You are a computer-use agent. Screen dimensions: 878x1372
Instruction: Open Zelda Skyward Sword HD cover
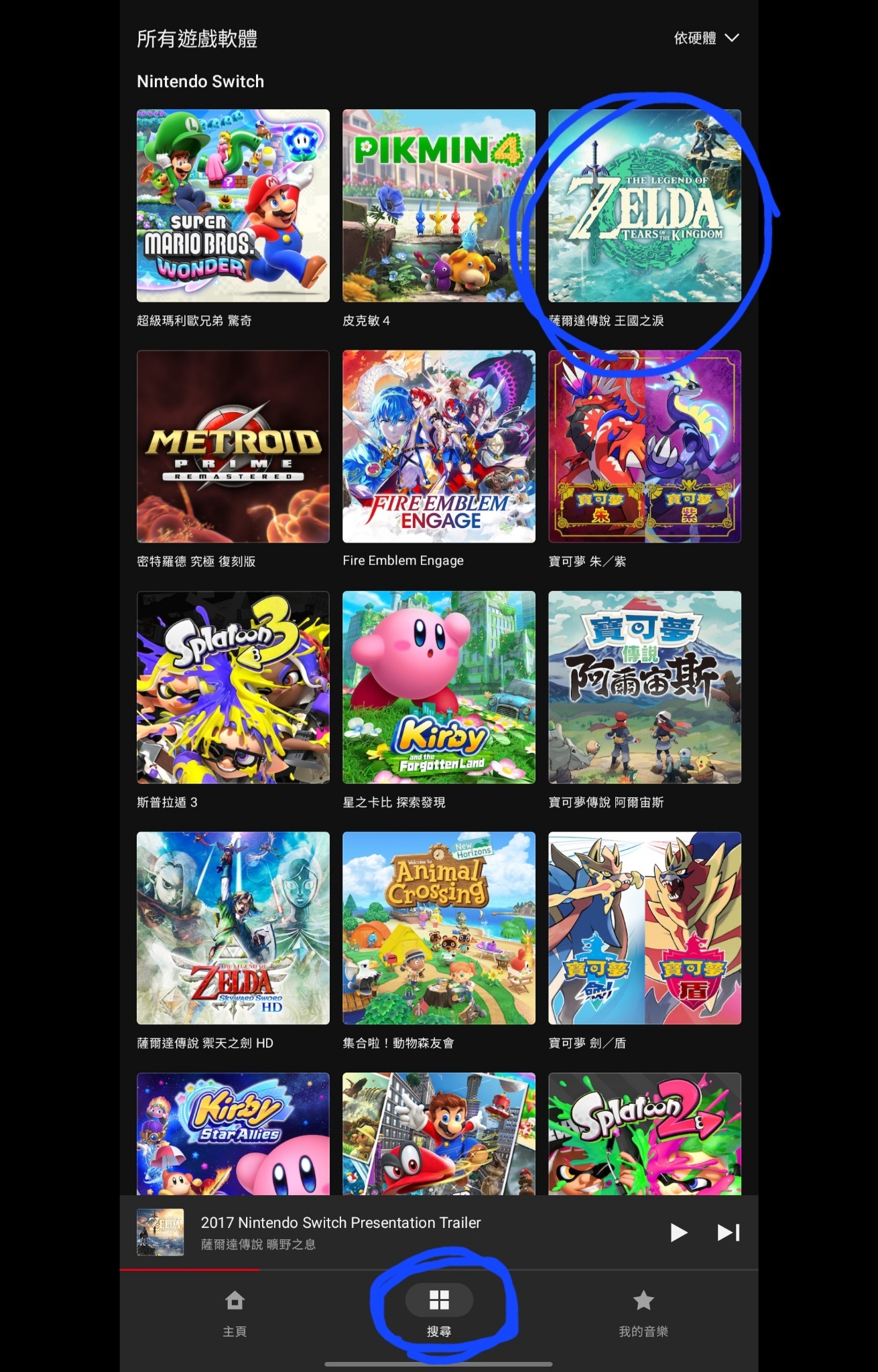tap(233, 928)
